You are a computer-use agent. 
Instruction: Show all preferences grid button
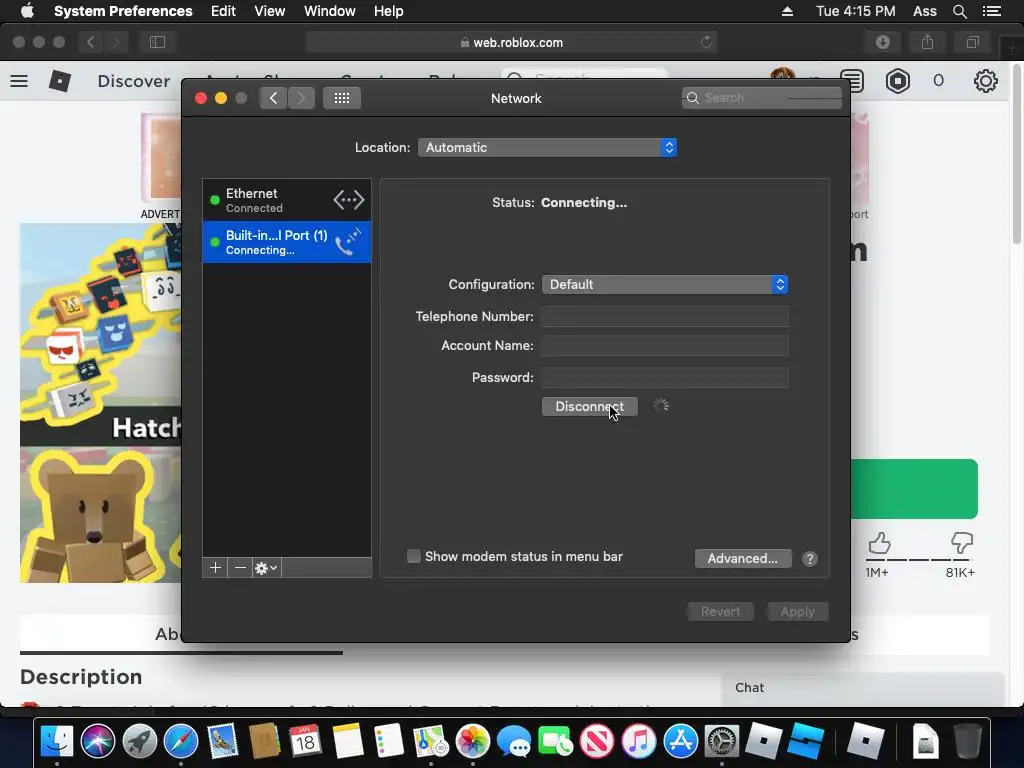point(342,98)
